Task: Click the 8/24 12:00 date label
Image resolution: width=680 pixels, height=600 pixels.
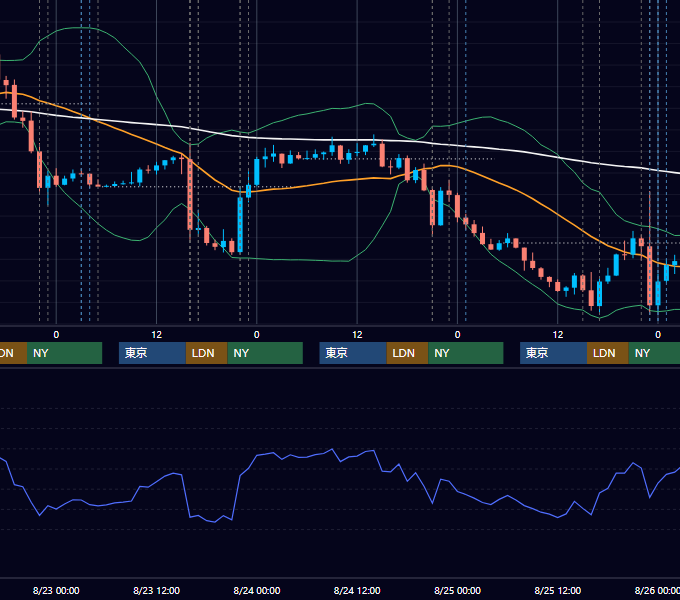Action: click(357, 590)
